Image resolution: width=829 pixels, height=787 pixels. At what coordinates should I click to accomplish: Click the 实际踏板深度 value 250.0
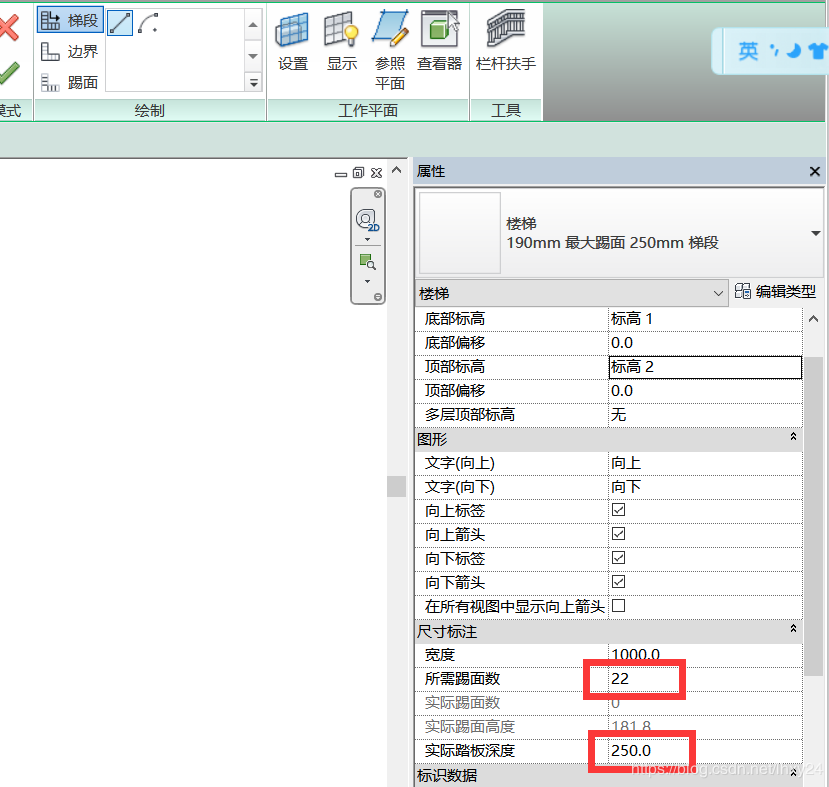point(705,751)
